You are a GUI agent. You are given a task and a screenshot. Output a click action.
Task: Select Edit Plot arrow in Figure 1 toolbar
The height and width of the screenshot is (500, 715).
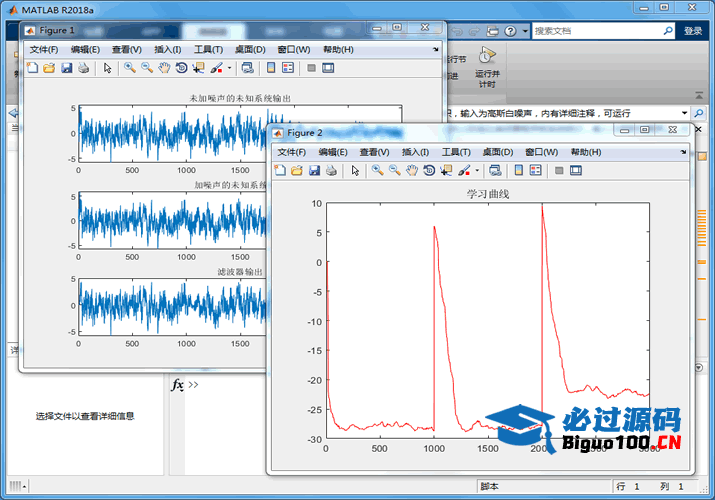click(x=107, y=68)
